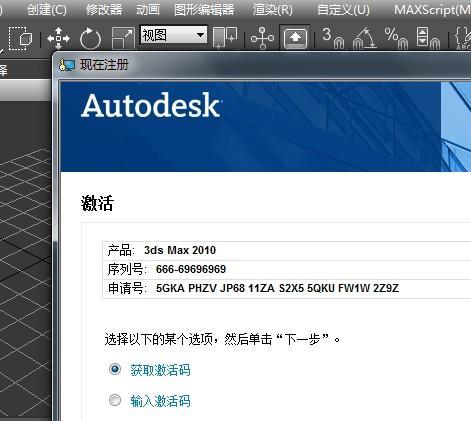Viewport: 471px width, 421px height.
Task: Toggle the Percent Snap icon
Action: 396,38
